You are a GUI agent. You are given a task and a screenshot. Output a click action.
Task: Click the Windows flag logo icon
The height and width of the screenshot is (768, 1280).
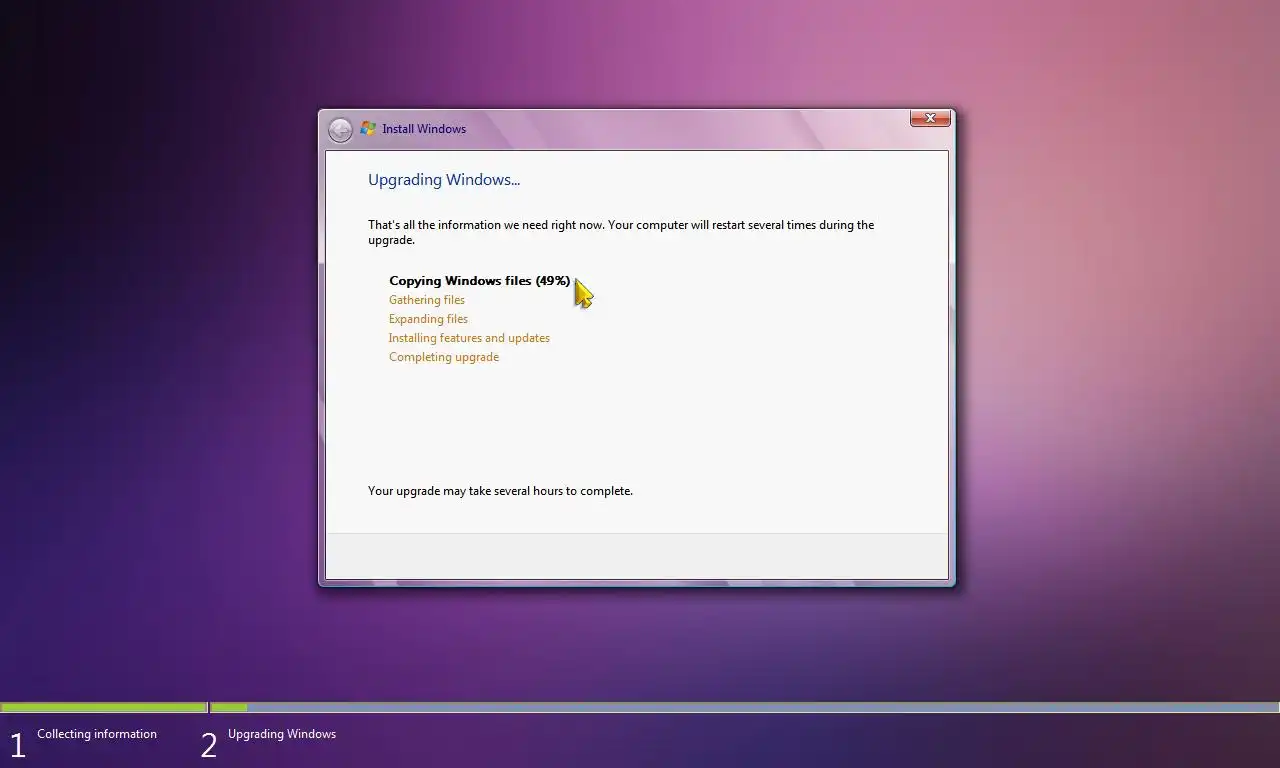coord(368,129)
